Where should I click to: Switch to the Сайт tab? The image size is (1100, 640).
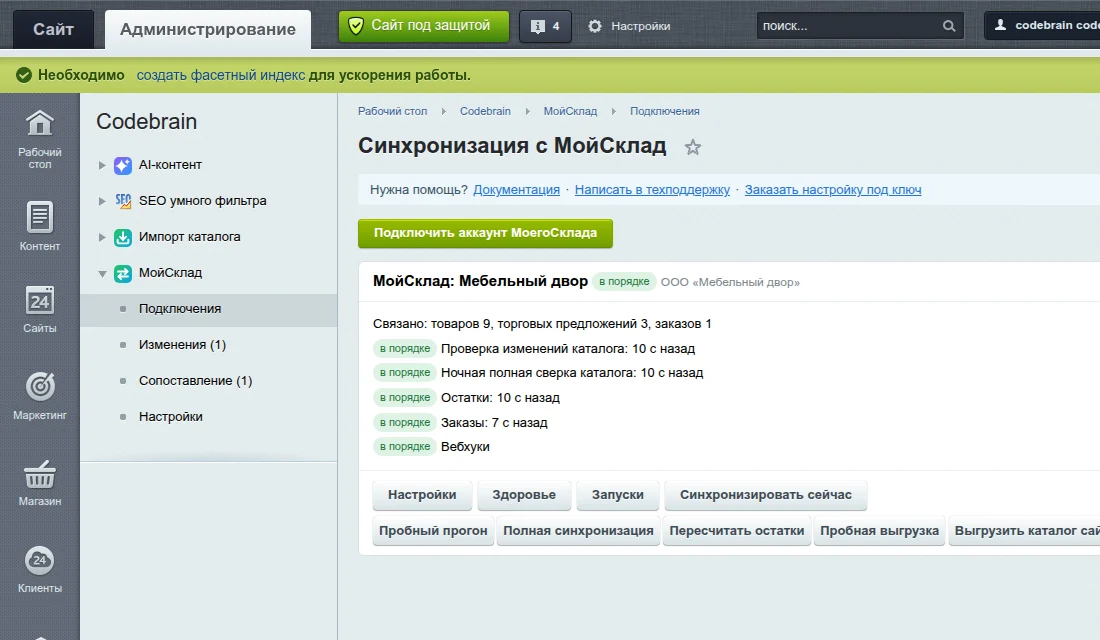pos(53,29)
